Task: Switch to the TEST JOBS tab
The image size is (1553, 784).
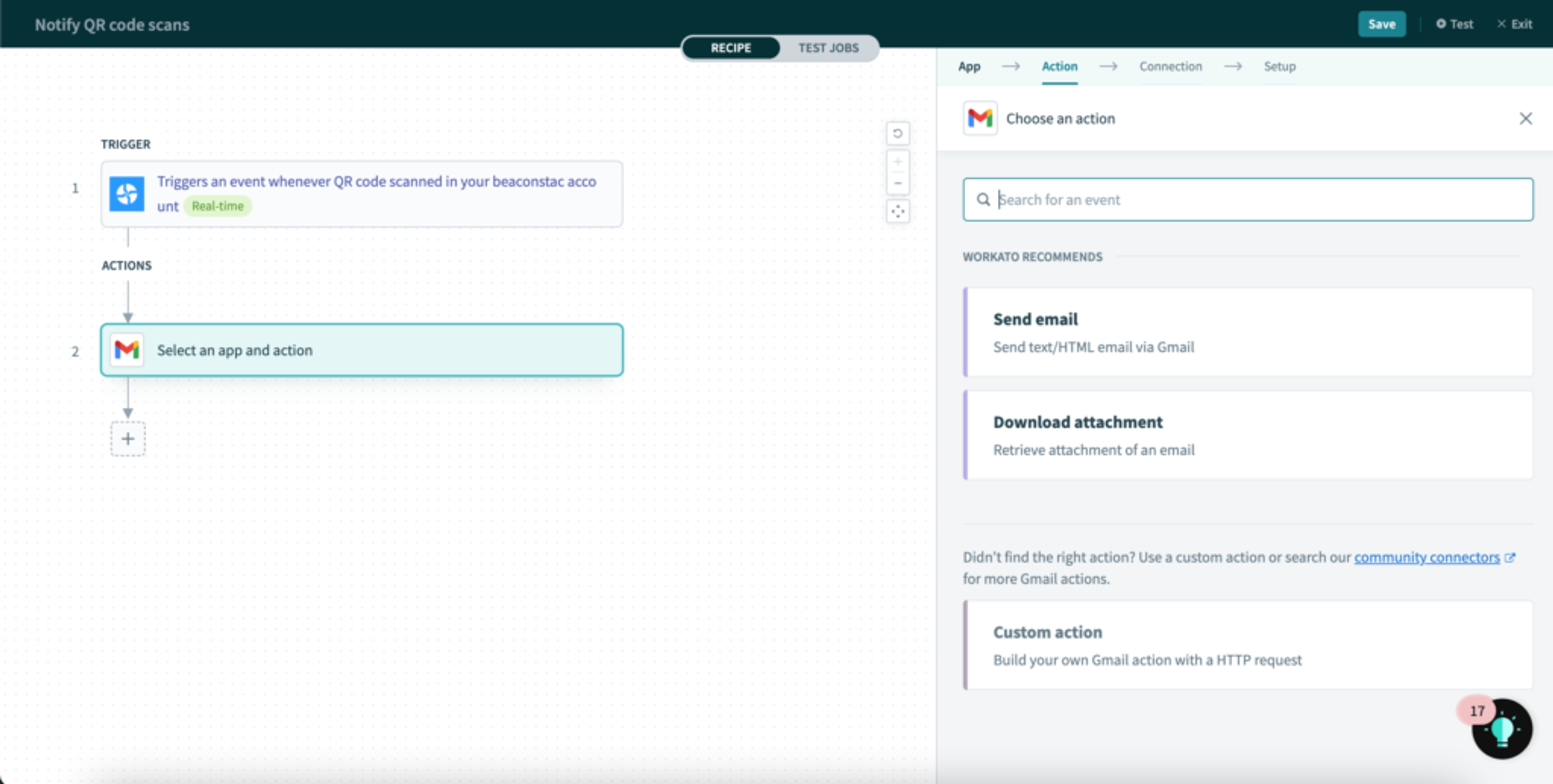Action: (828, 48)
